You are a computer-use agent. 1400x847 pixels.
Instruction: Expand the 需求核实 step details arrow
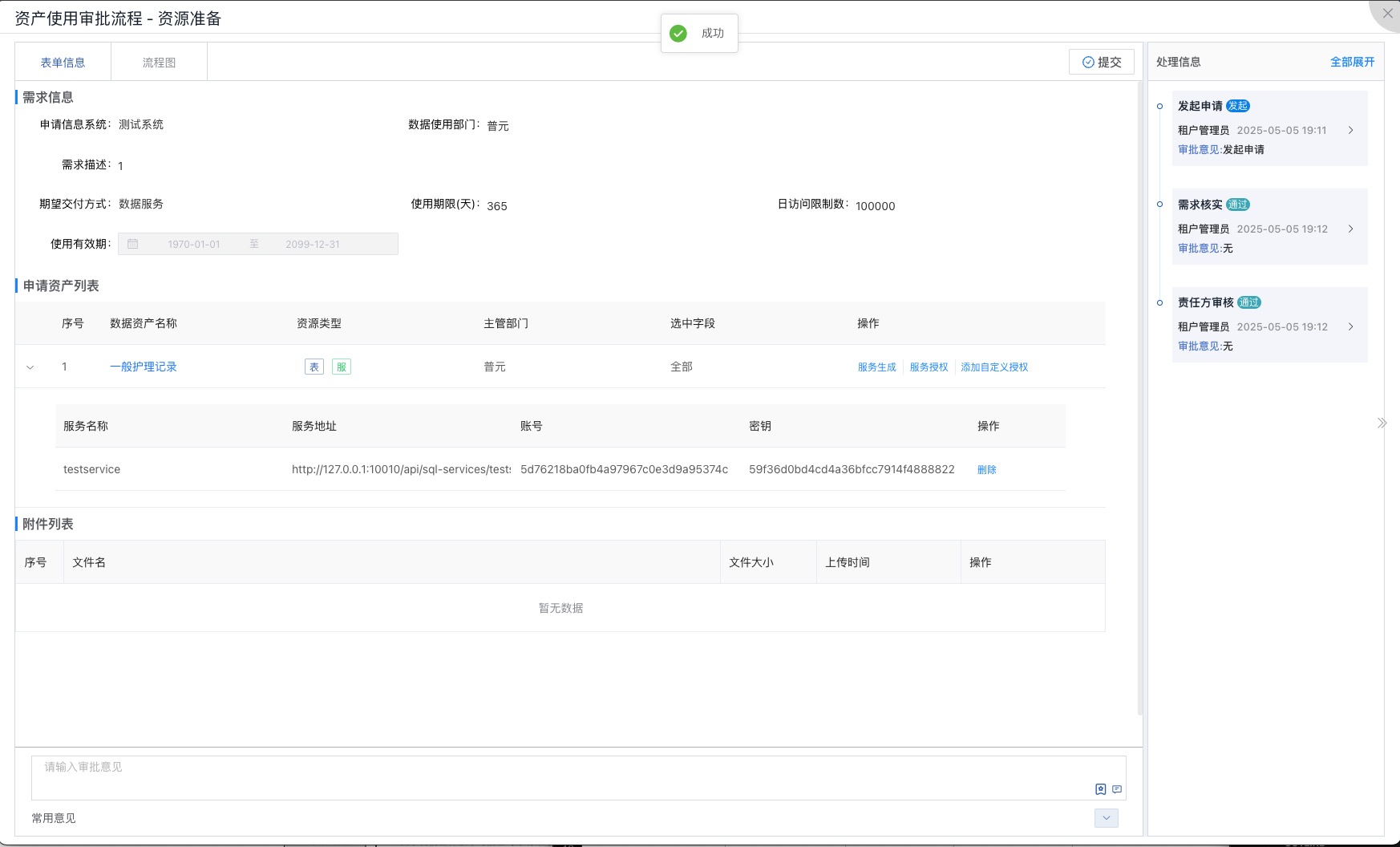click(x=1351, y=229)
